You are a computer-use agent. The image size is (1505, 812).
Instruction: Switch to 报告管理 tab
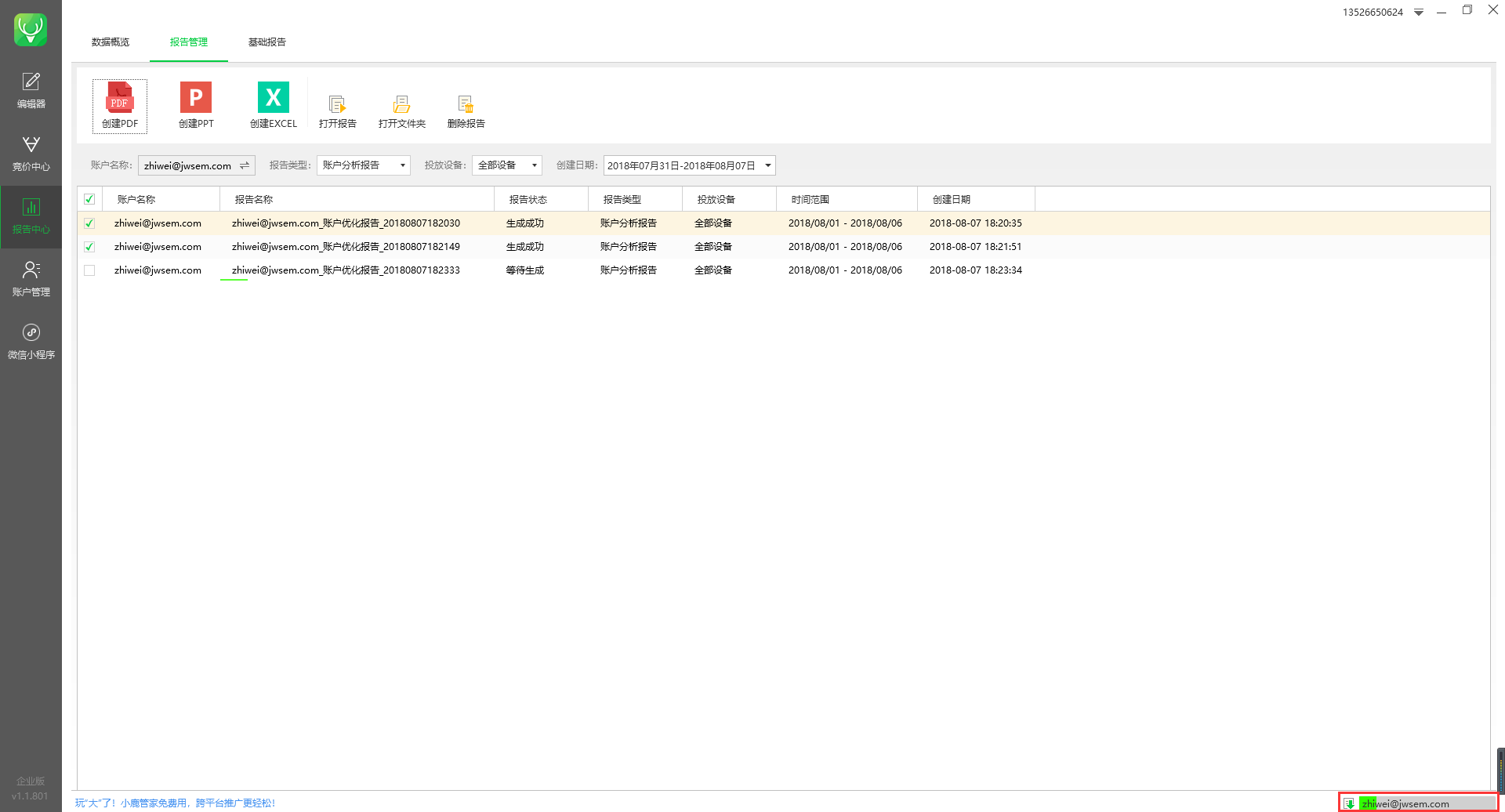[x=189, y=42]
